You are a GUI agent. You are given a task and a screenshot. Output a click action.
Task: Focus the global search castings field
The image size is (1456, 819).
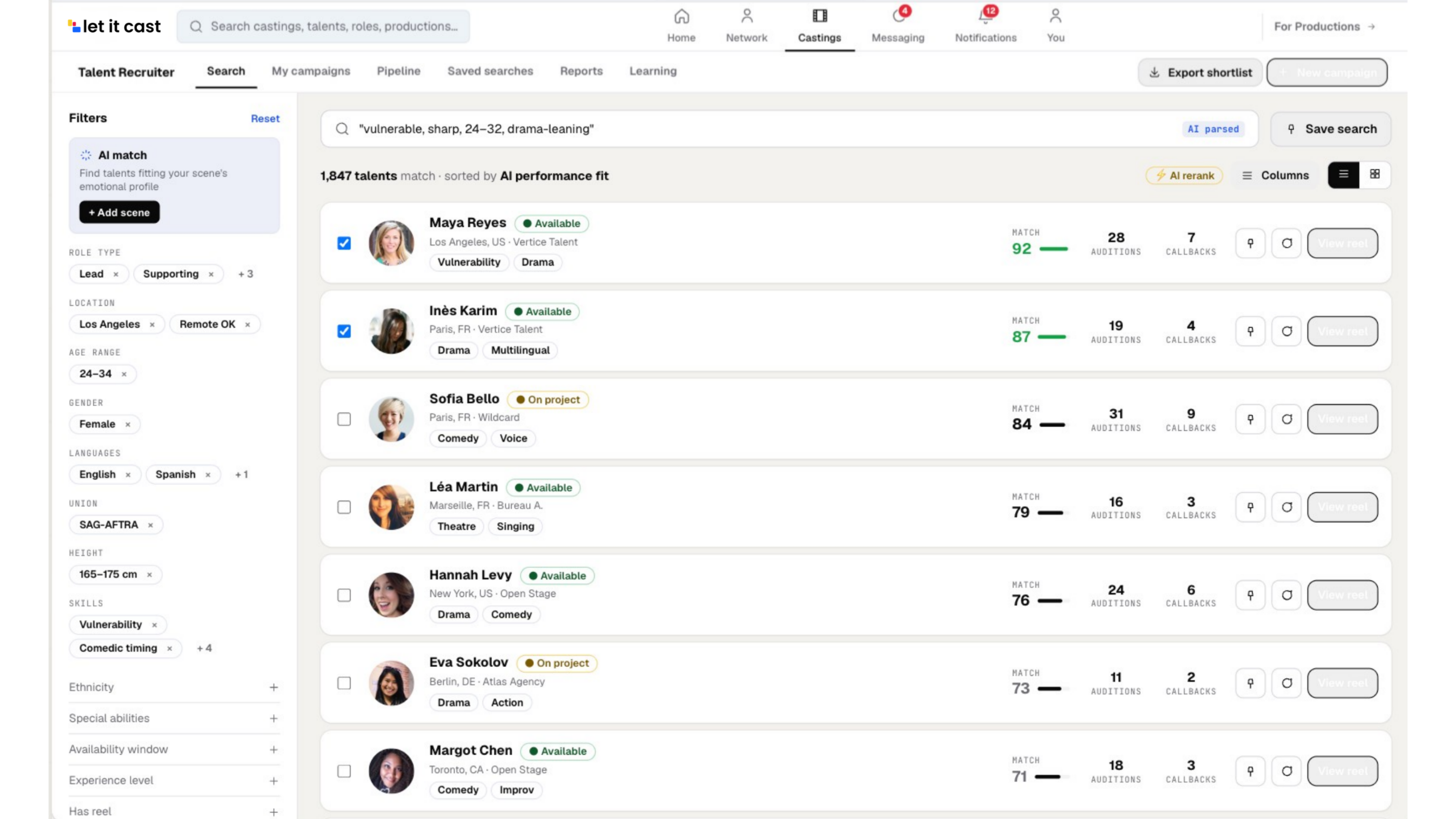pos(323,27)
